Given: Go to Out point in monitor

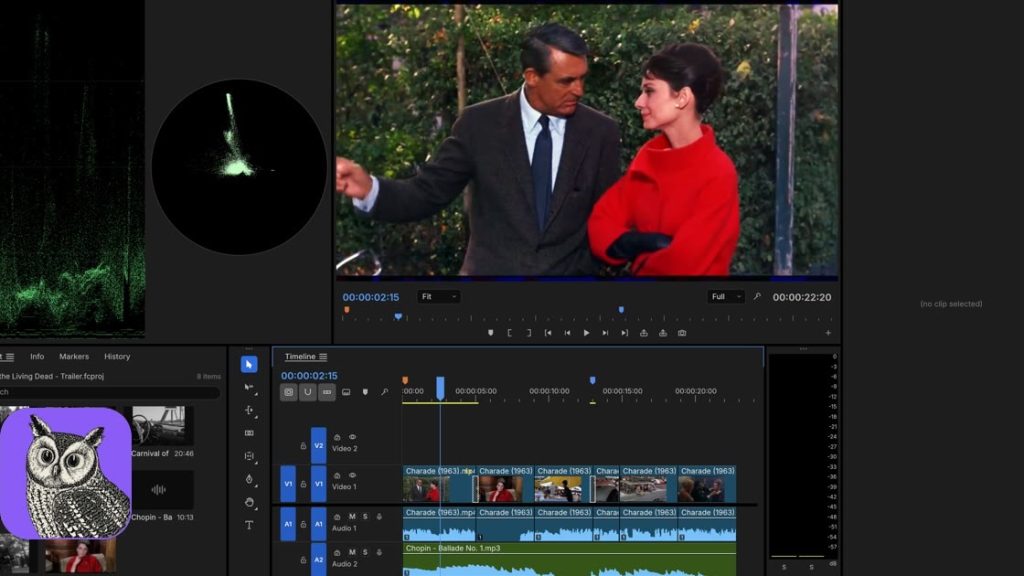Looking at the screenshot, I should click(x=624, y=333).
